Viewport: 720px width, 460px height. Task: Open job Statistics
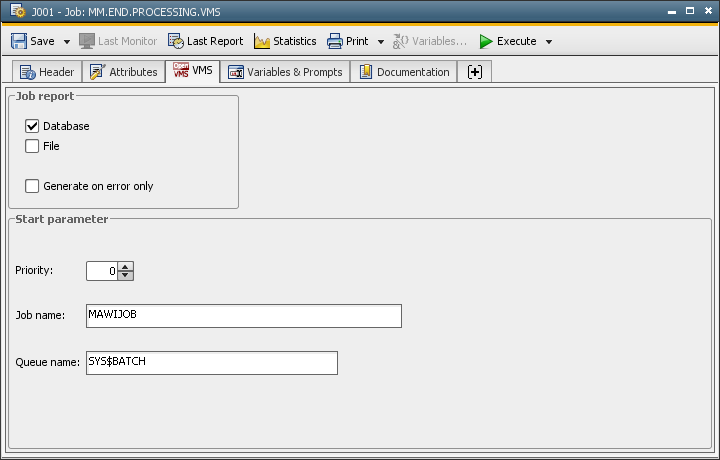click(285, 41)
